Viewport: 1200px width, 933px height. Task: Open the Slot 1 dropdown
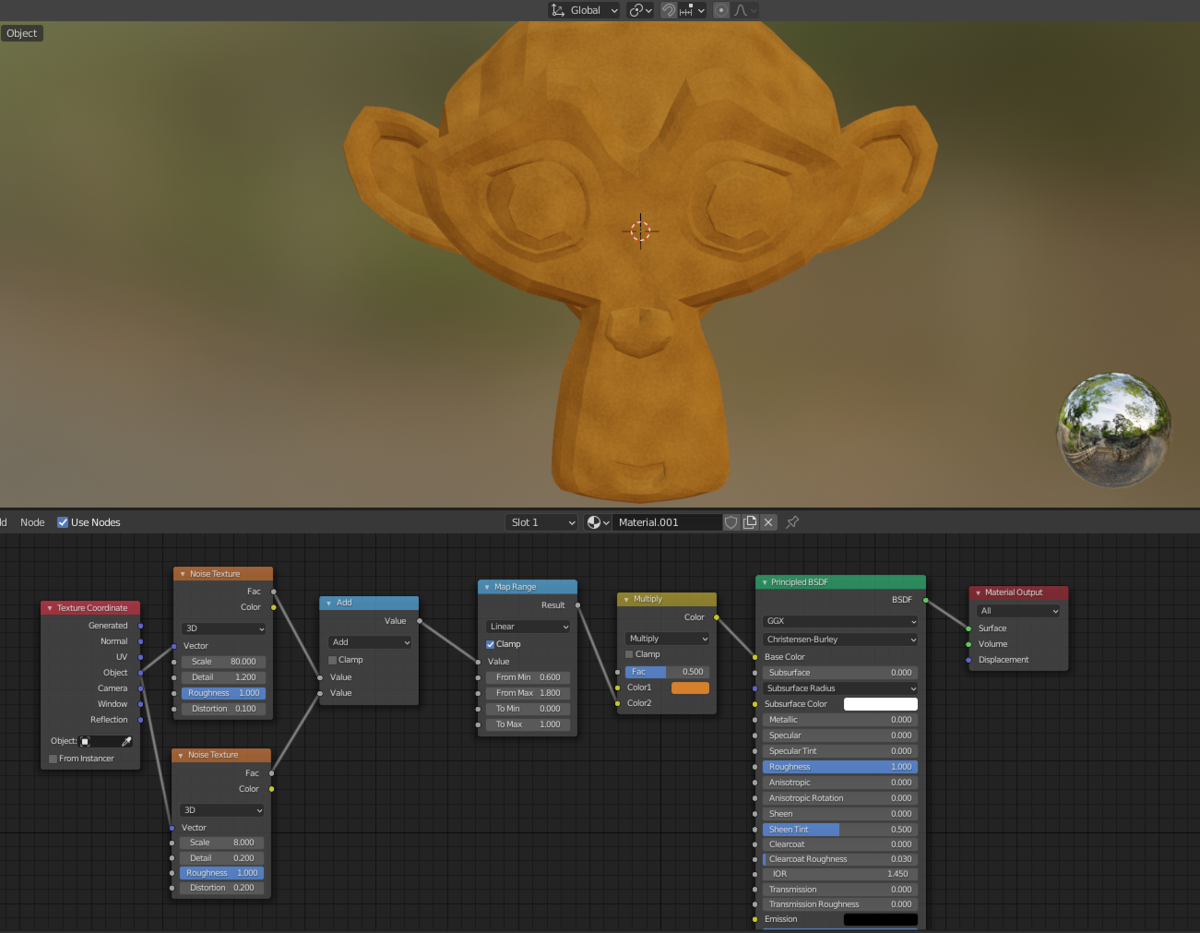[x=542, y=522]
